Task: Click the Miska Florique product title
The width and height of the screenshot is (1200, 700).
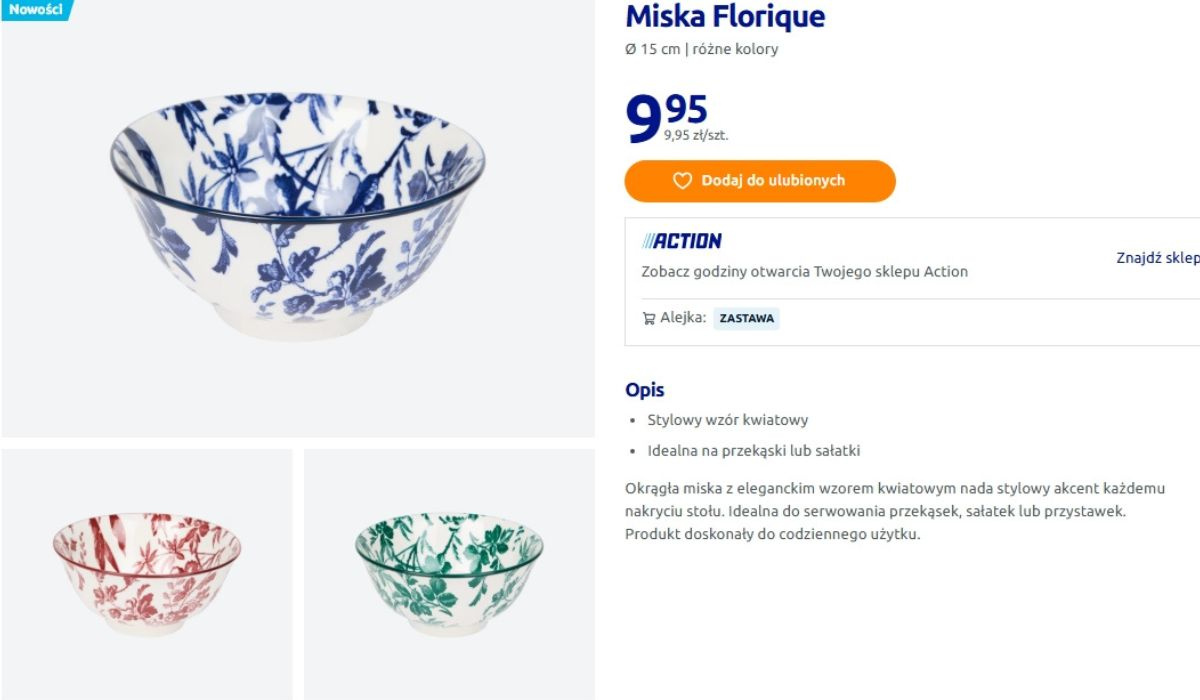Action: pyautogui.click(x=725, y=17)
